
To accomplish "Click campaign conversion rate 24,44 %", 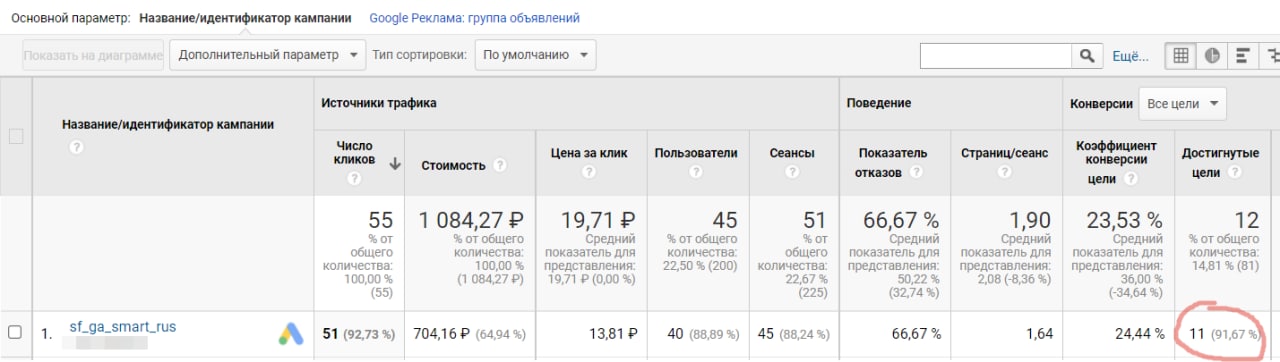I will click(1139, 333).
